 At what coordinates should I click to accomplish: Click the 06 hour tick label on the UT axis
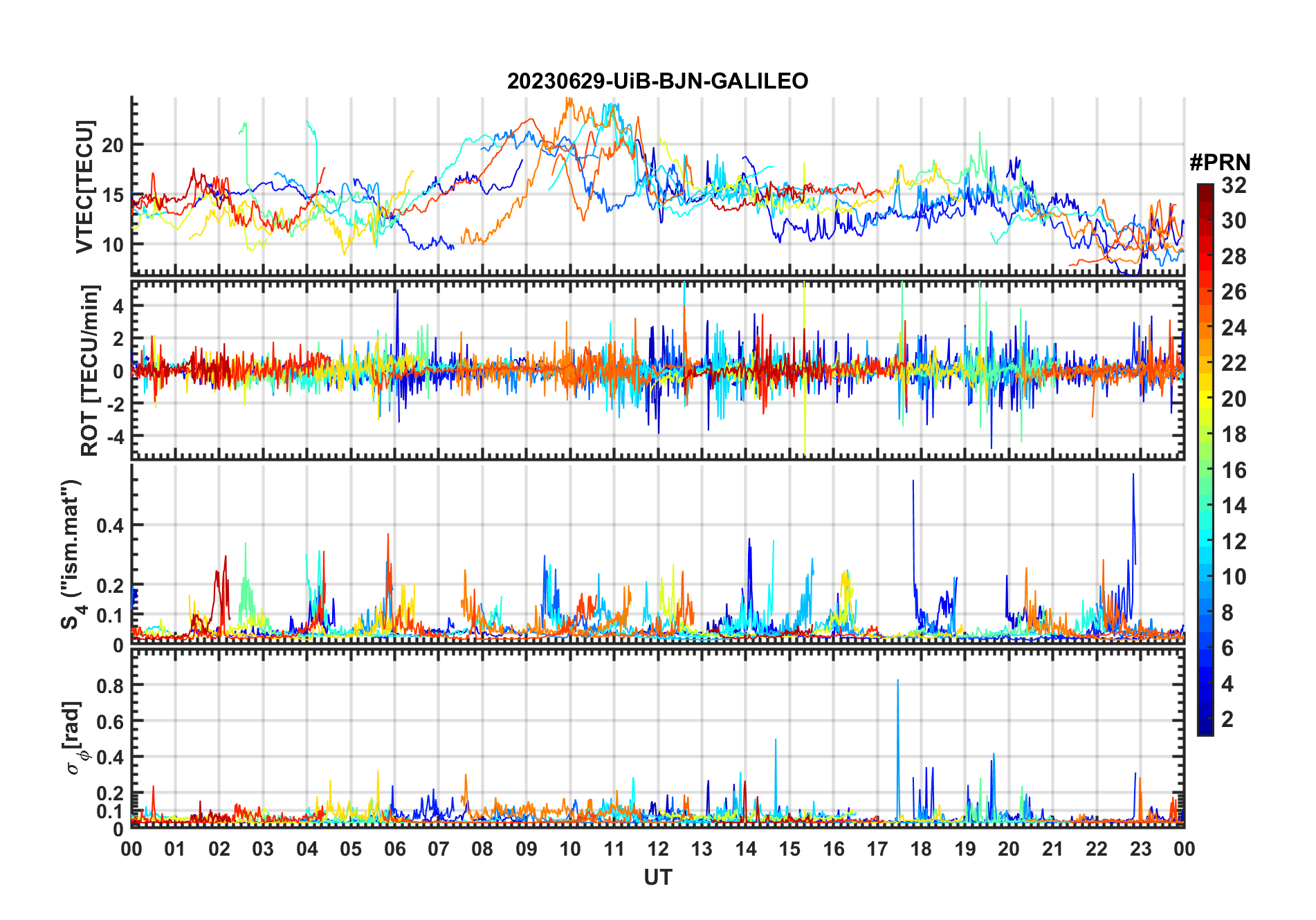coord(394,849)
